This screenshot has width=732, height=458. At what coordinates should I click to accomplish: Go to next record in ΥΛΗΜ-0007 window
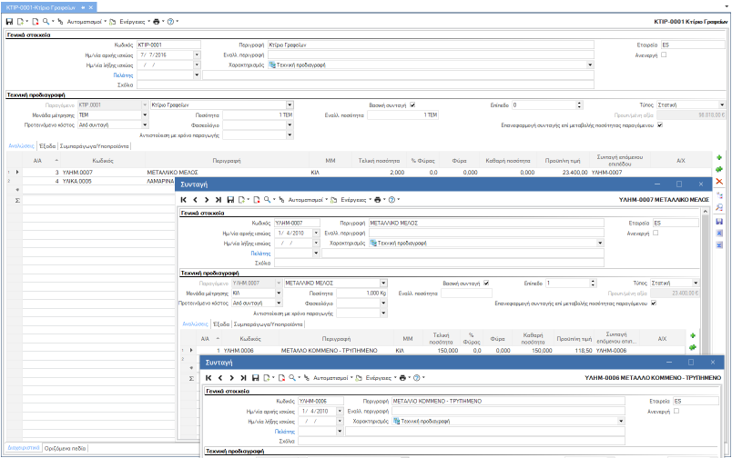(x=206, y=200)
